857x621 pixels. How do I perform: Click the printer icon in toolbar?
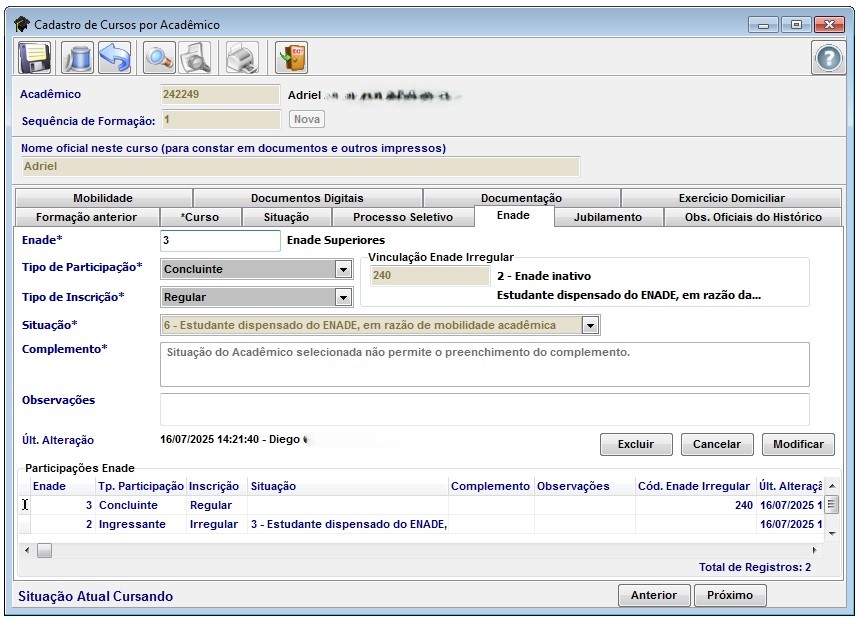(241, 58)
